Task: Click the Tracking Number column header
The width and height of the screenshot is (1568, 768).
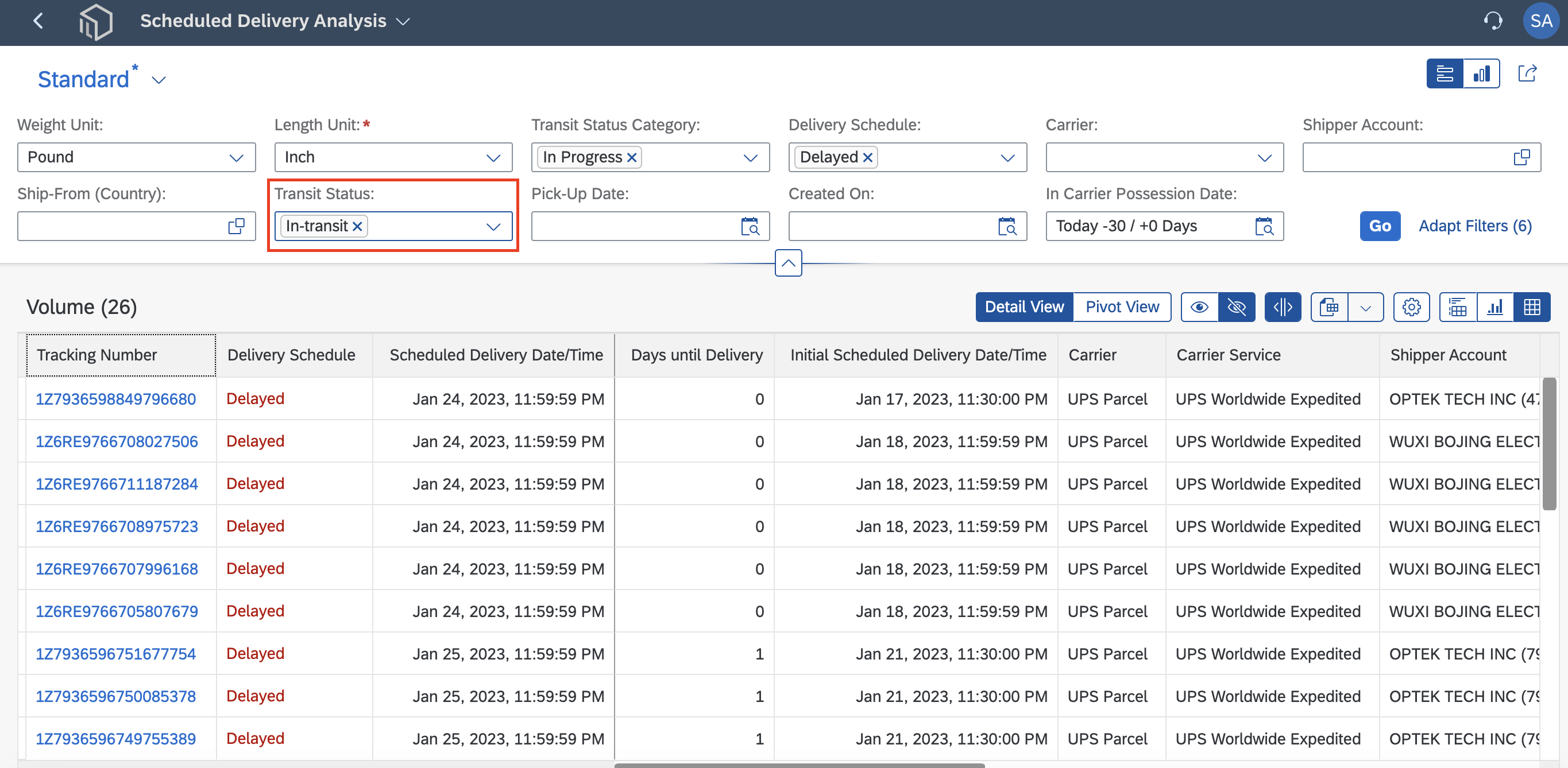Action: point(121,355)
